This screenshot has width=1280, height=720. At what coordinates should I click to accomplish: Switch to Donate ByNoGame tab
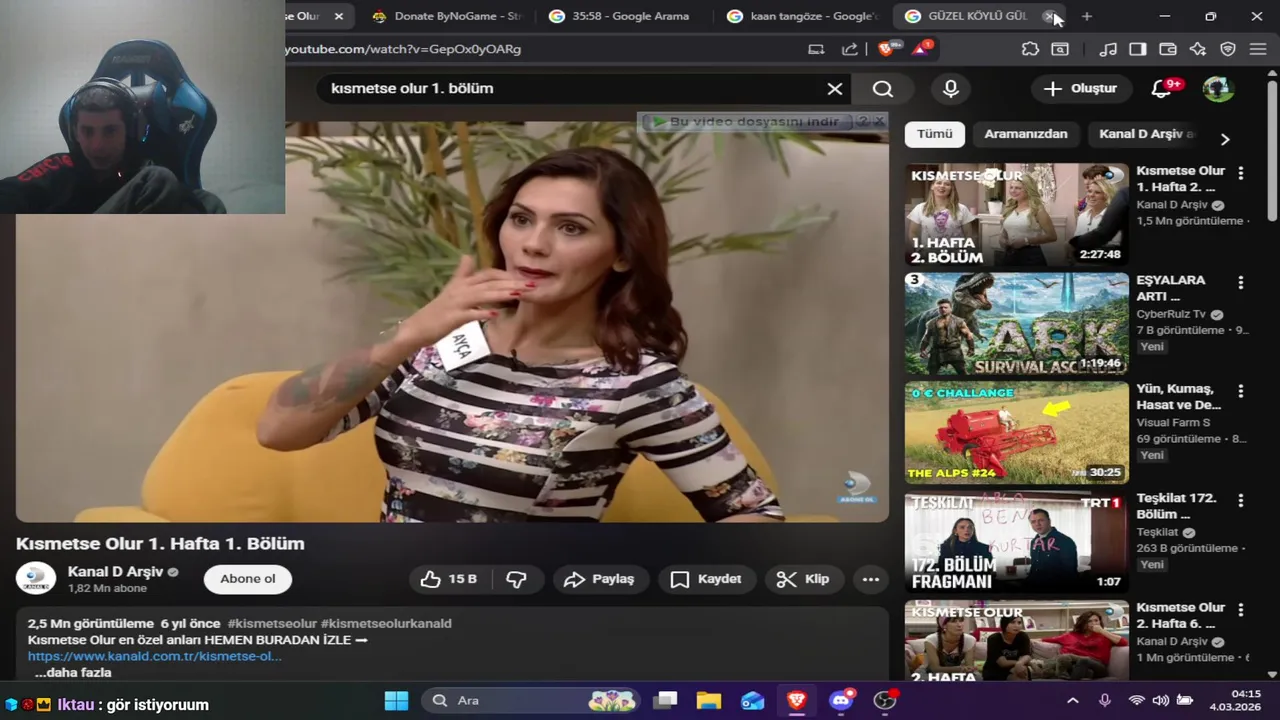pos(447,16)
